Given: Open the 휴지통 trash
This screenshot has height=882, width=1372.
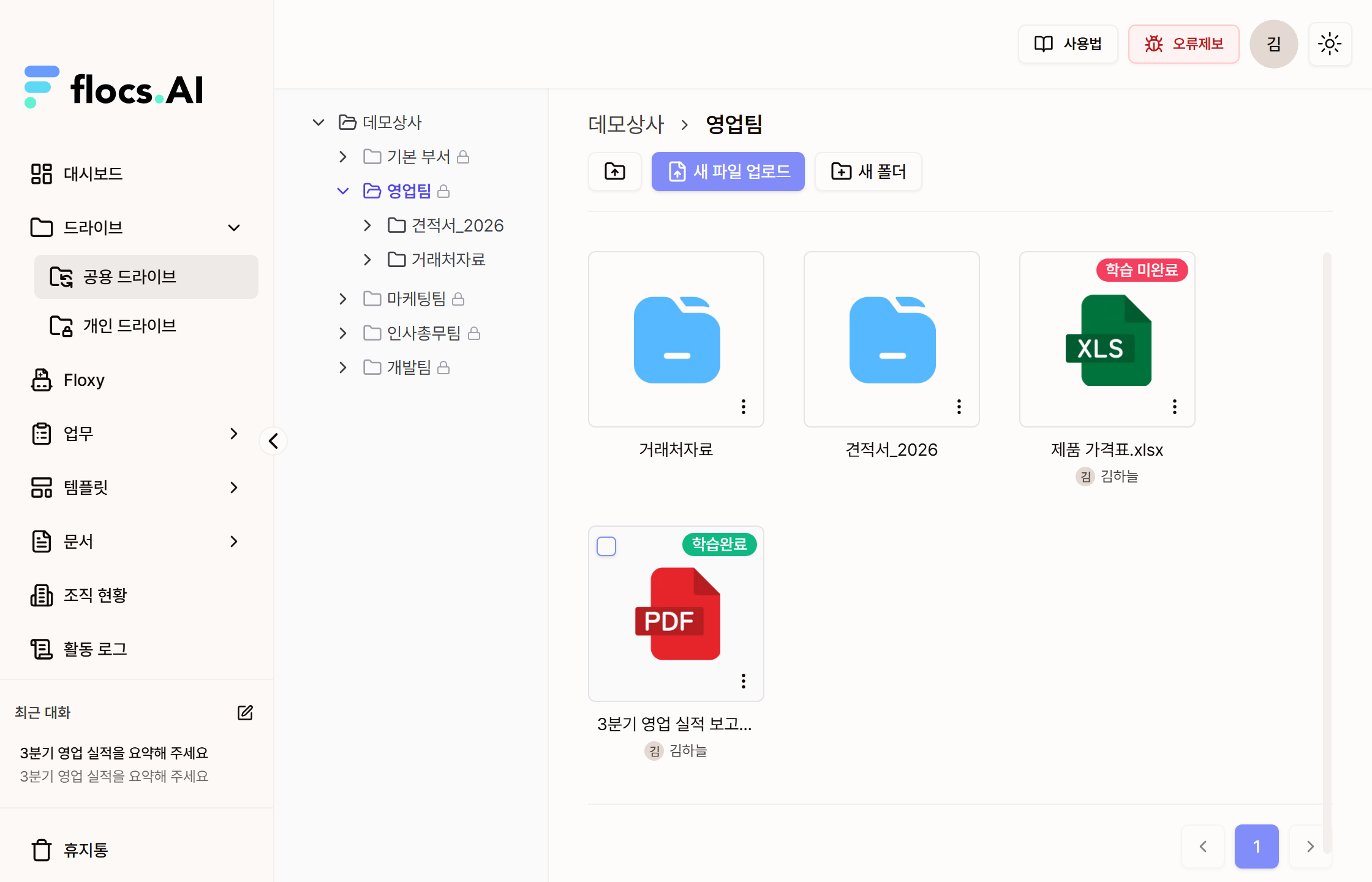Looking at the screenshot, I should point(70,850).
